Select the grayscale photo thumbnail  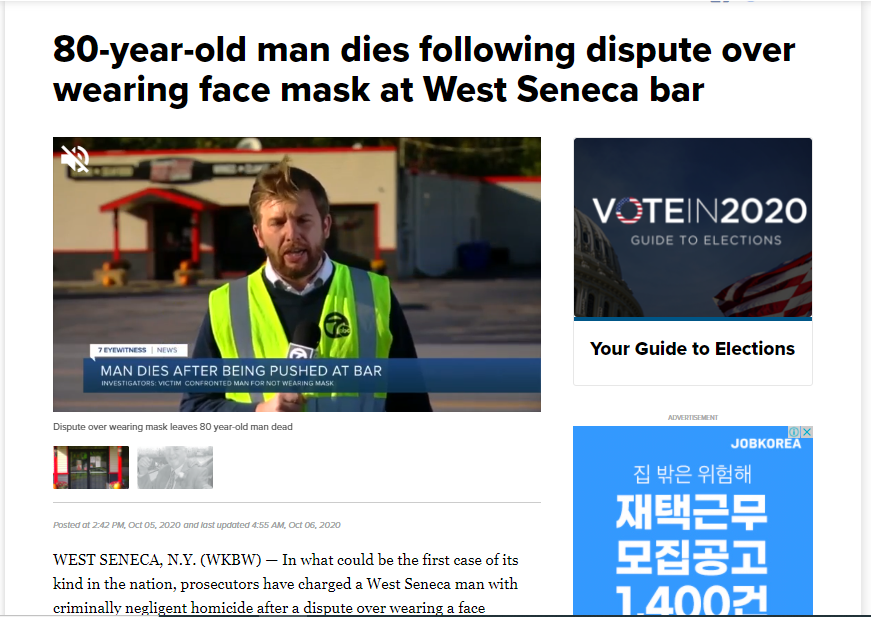(175, 468)
